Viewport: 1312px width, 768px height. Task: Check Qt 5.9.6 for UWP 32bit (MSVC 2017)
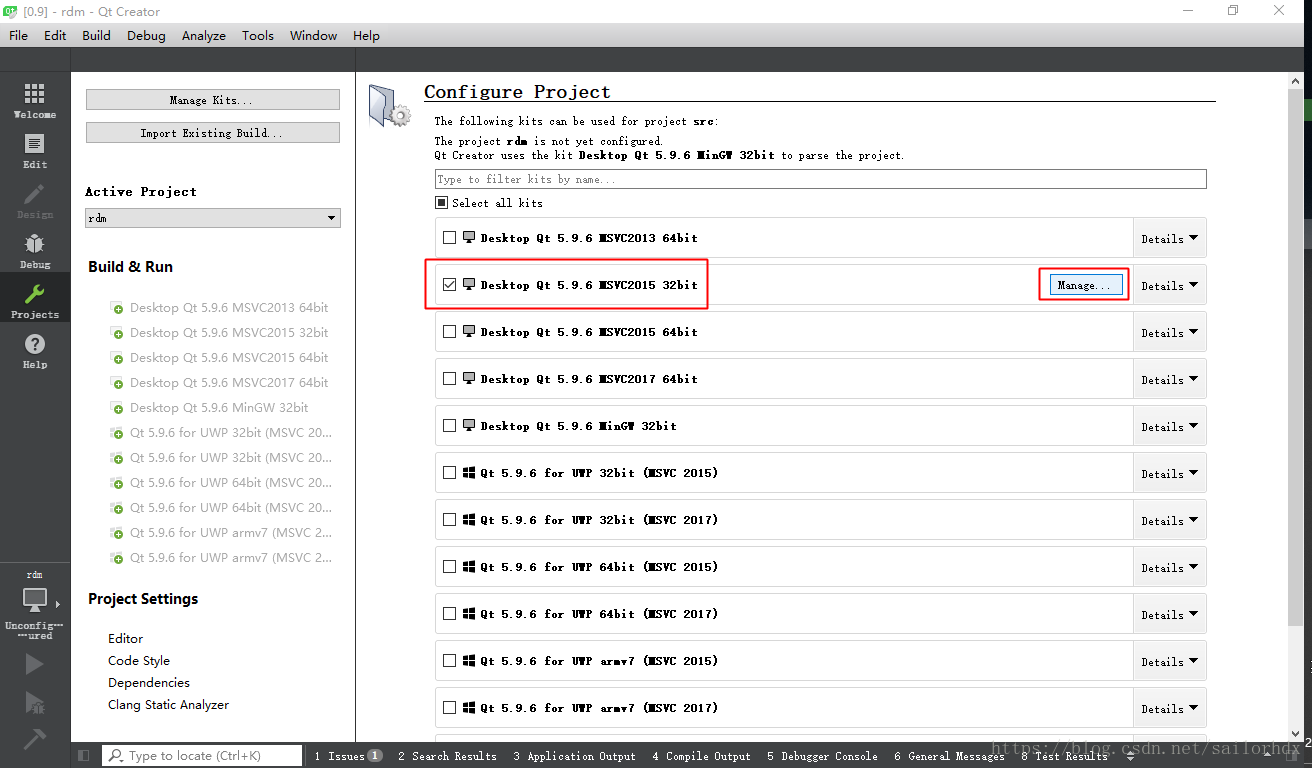pos(449,520)
